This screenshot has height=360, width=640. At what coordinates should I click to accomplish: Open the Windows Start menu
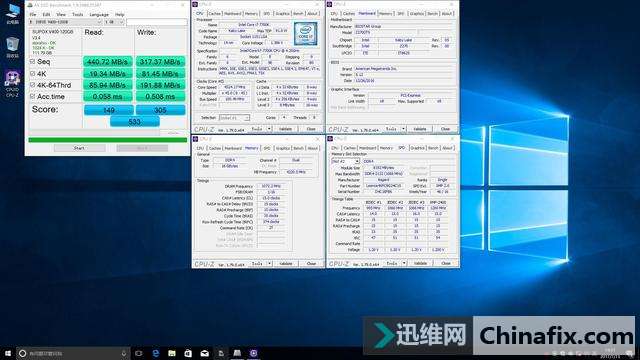click(x=8, y=353)
